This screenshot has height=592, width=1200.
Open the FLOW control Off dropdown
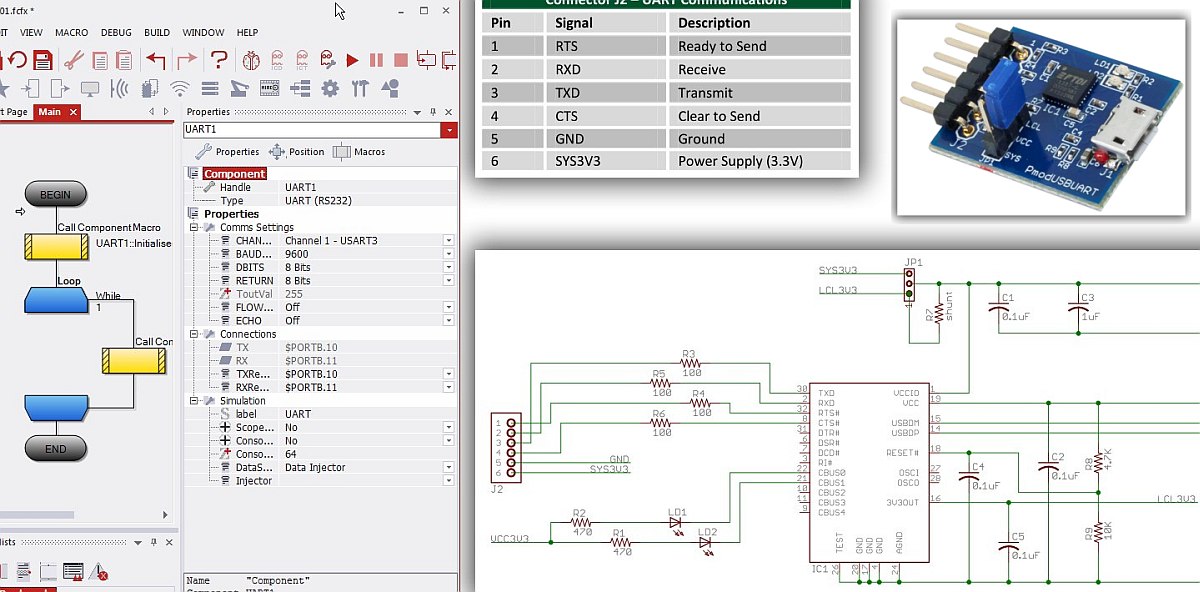[449, 308]
